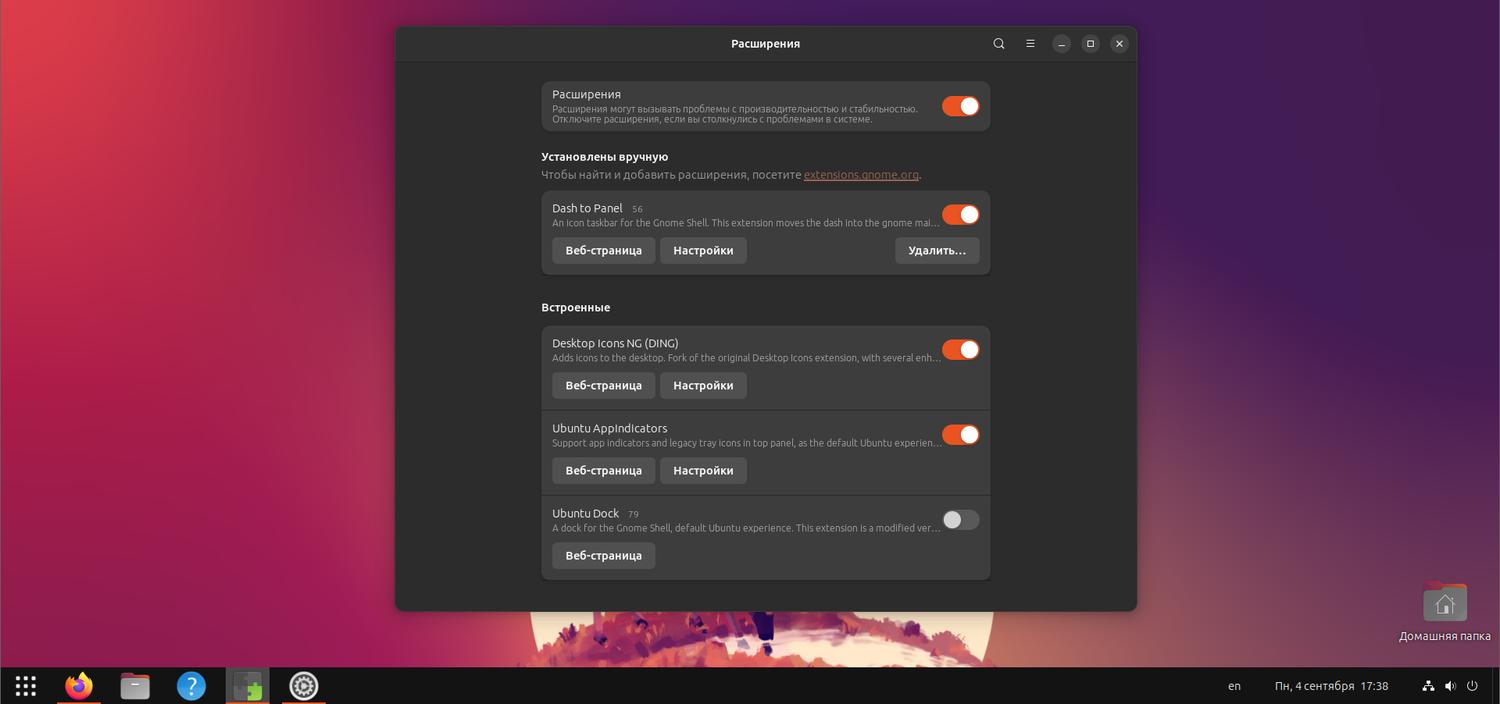Open the Settings gear icon in the taskbar
The width and height of the screenshot is (1500, 704).
tap(303, 686)
